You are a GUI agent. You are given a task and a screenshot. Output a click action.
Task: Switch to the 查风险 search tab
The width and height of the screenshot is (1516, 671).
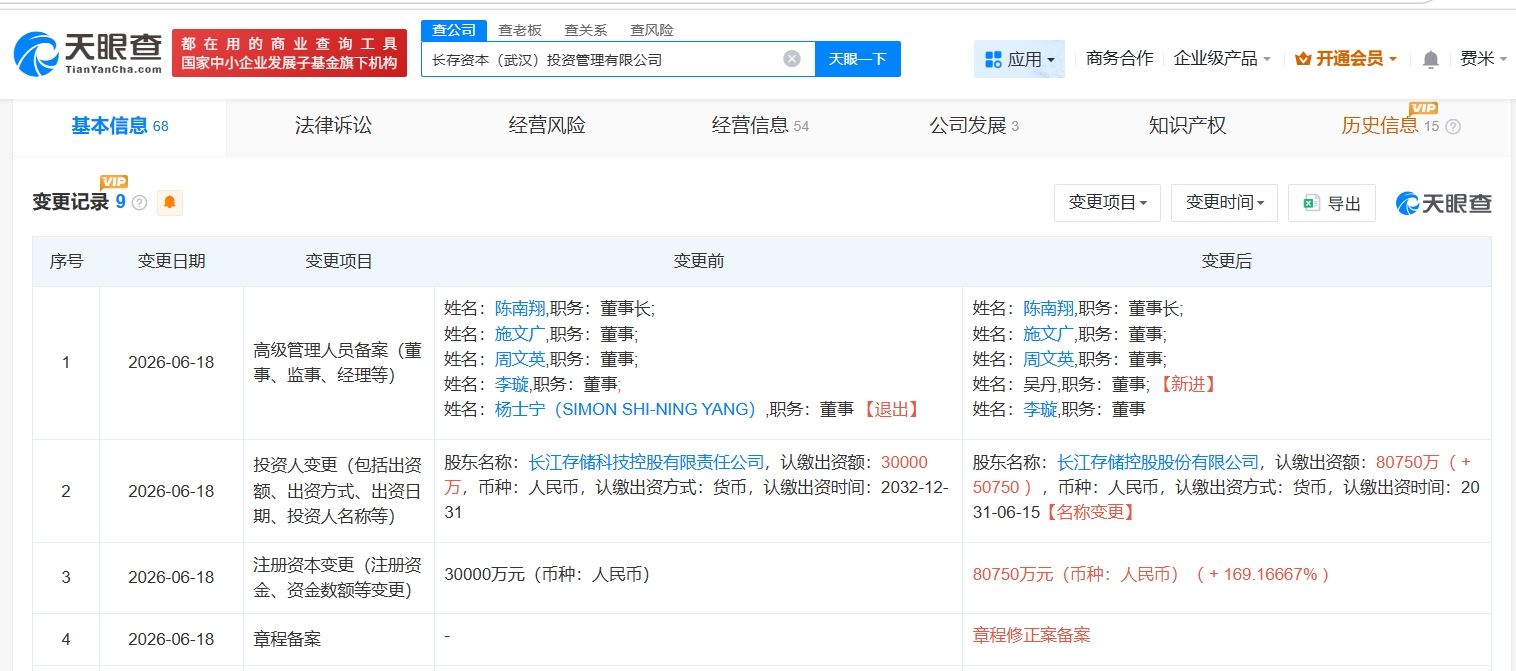(651, 30)
